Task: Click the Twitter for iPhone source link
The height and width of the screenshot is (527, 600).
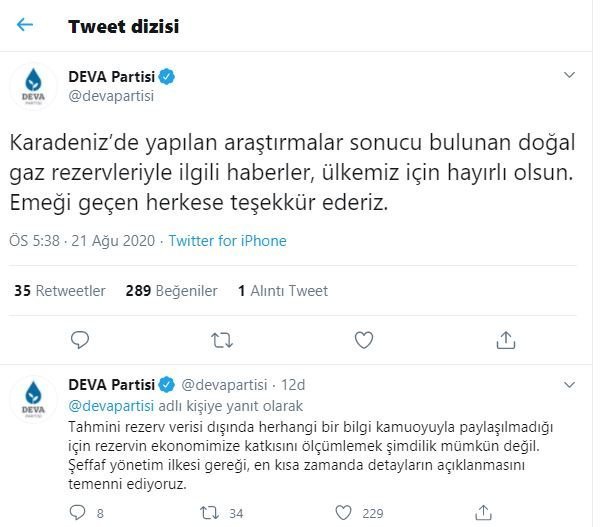Action: [227, 241]
